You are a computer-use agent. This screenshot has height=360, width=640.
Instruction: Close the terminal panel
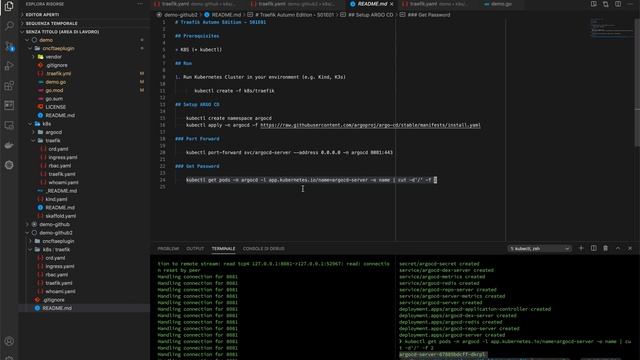(x=630, y=248)
